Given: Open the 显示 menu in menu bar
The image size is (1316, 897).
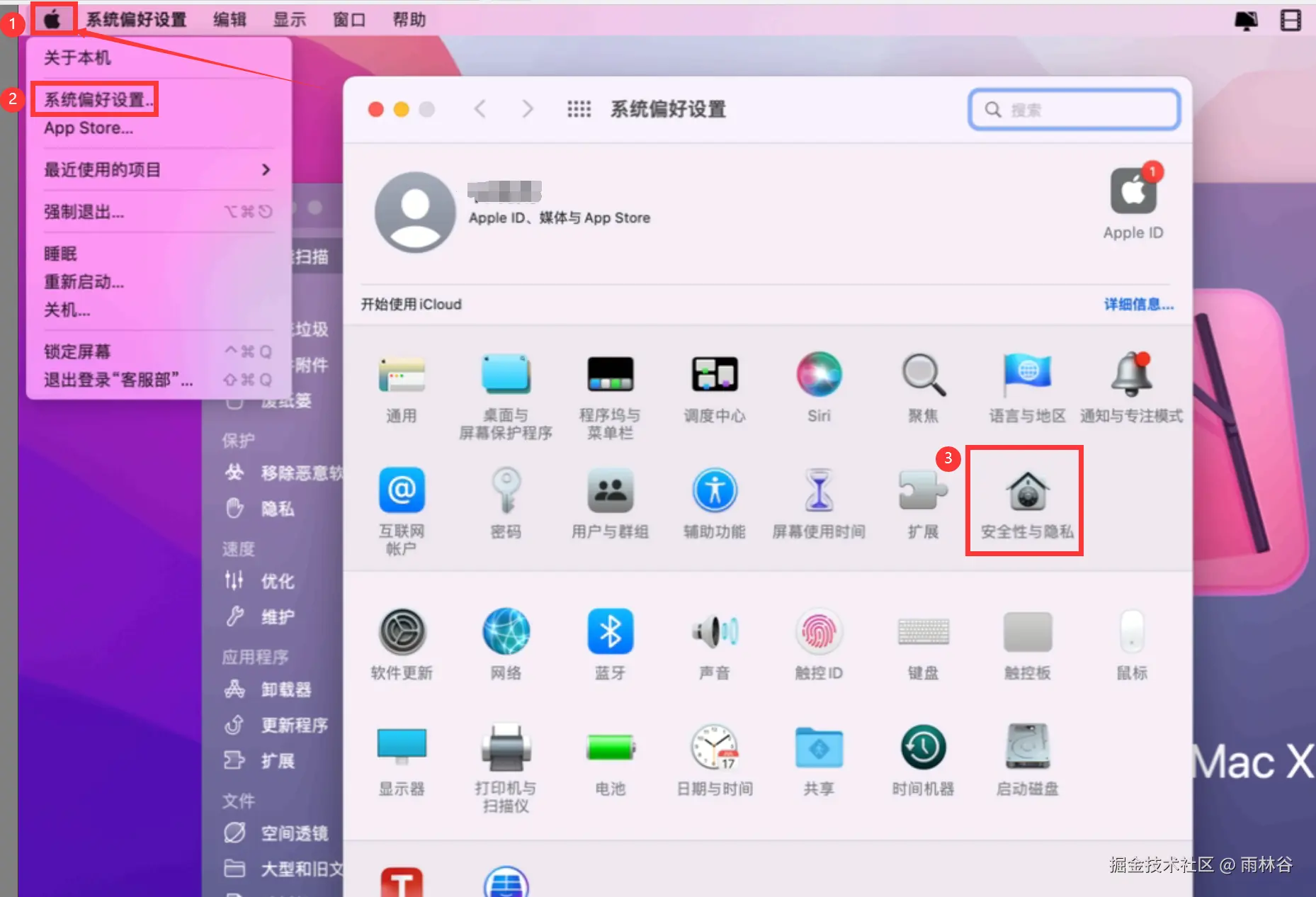Looking at the screenshot, I should pyautogui.click(x=290, y=20).
